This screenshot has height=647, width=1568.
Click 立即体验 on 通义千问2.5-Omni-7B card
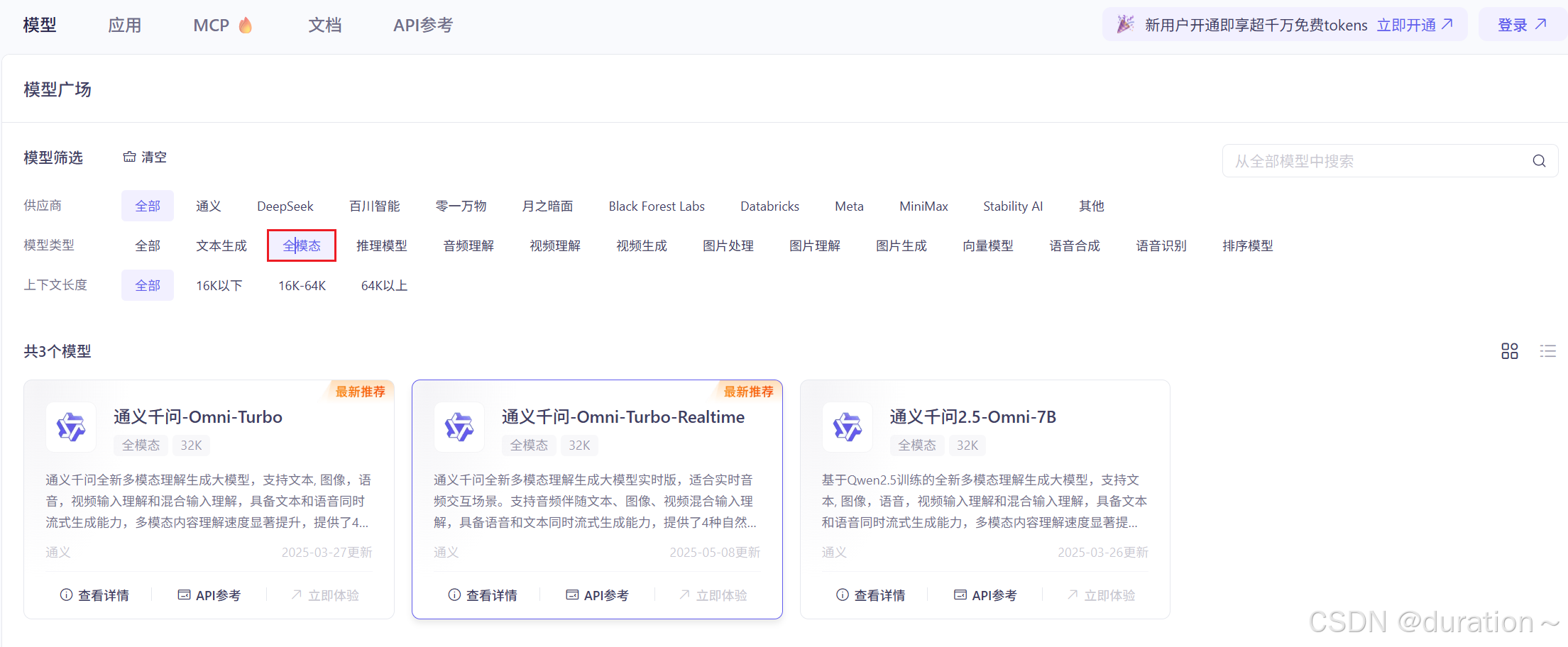(x=1102, y=595)
